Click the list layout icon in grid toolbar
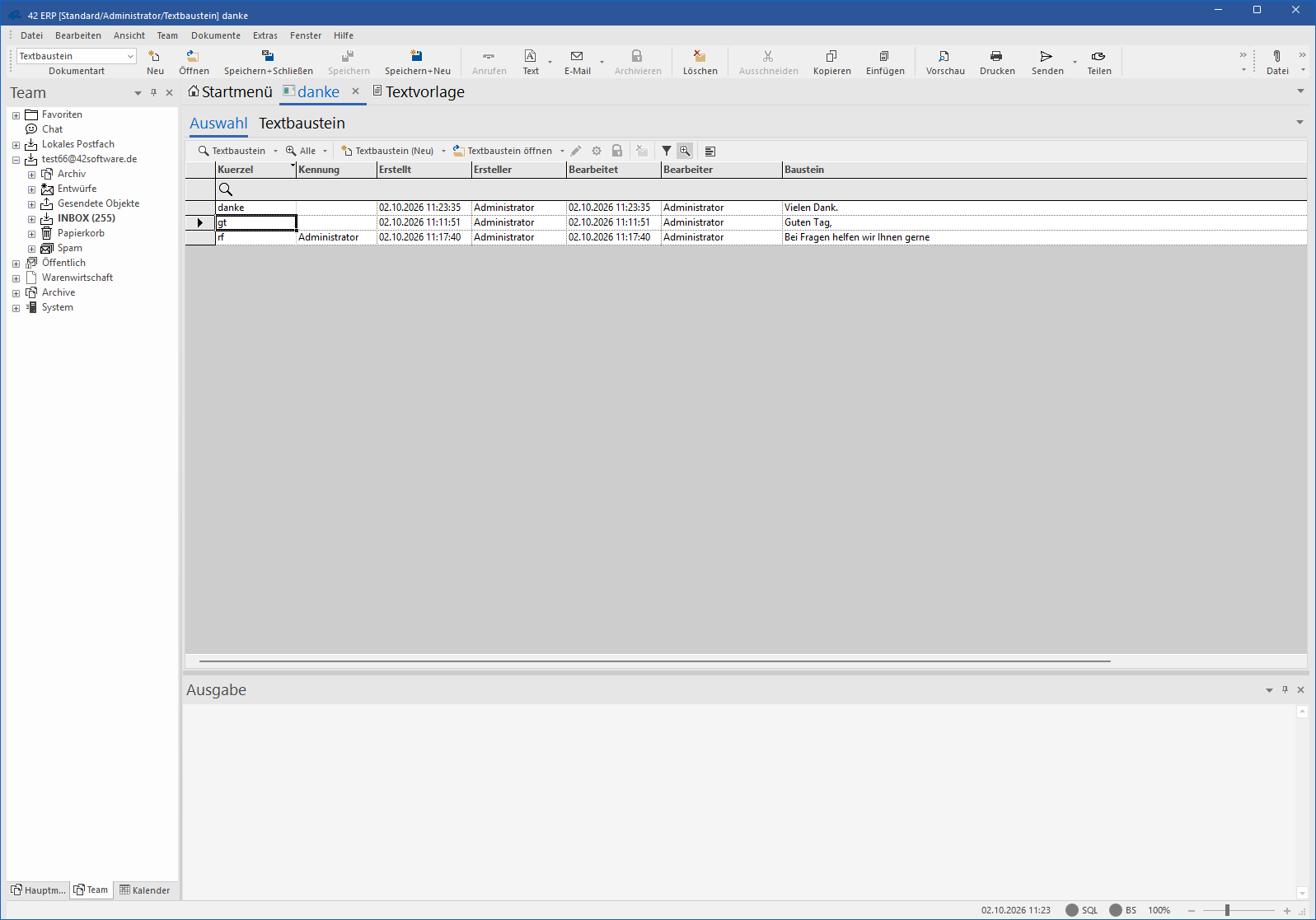 pos(710,151)
